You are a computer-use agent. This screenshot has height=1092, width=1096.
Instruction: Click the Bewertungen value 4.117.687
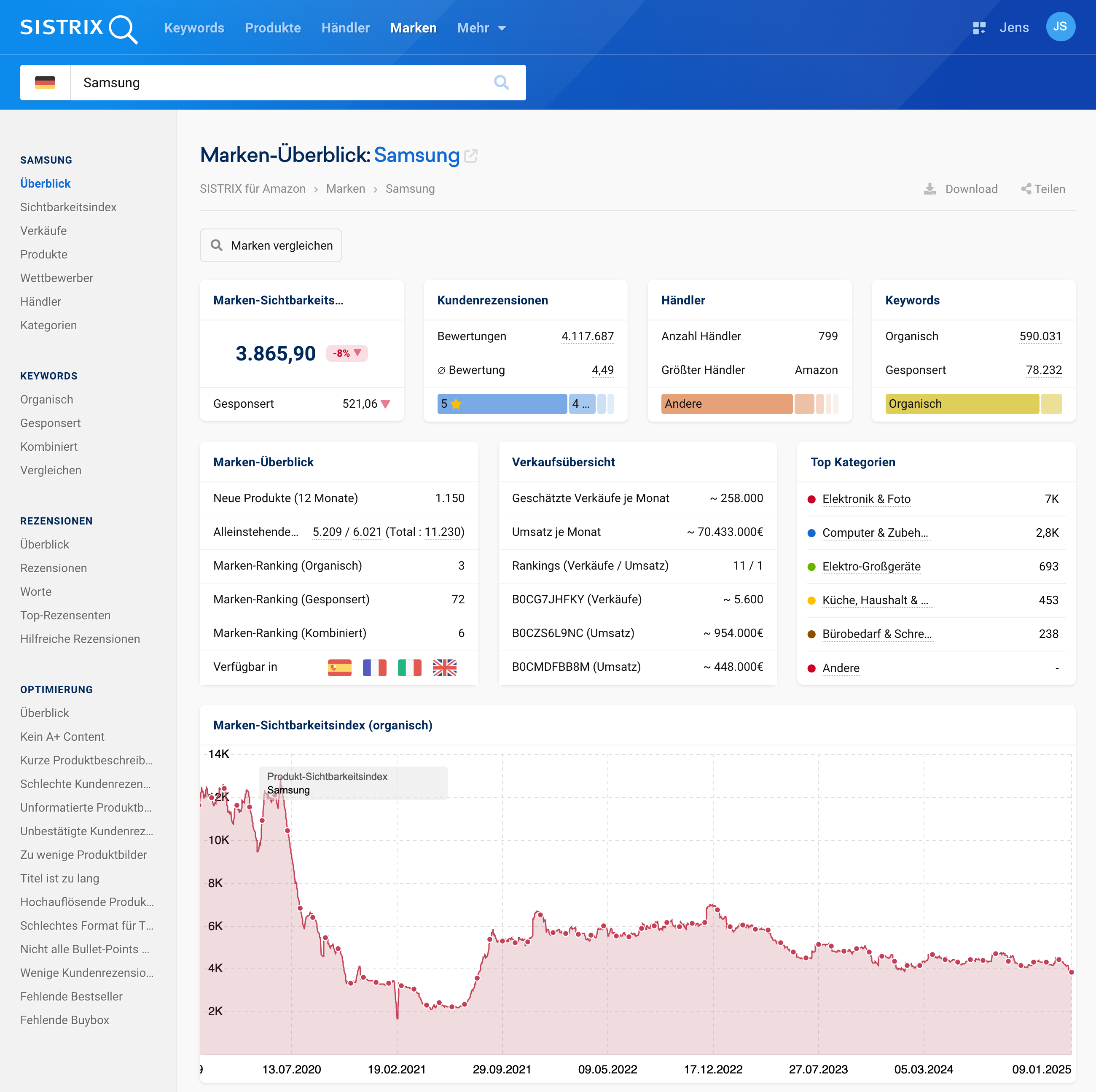[x=587, y=336]
